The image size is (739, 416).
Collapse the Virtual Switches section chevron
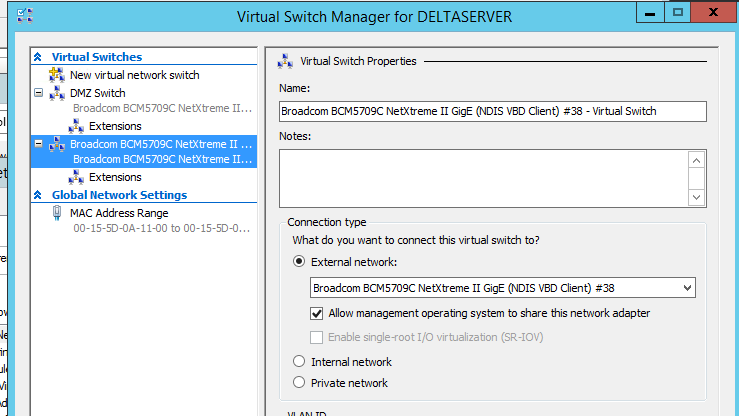click(x=38, y=57)
